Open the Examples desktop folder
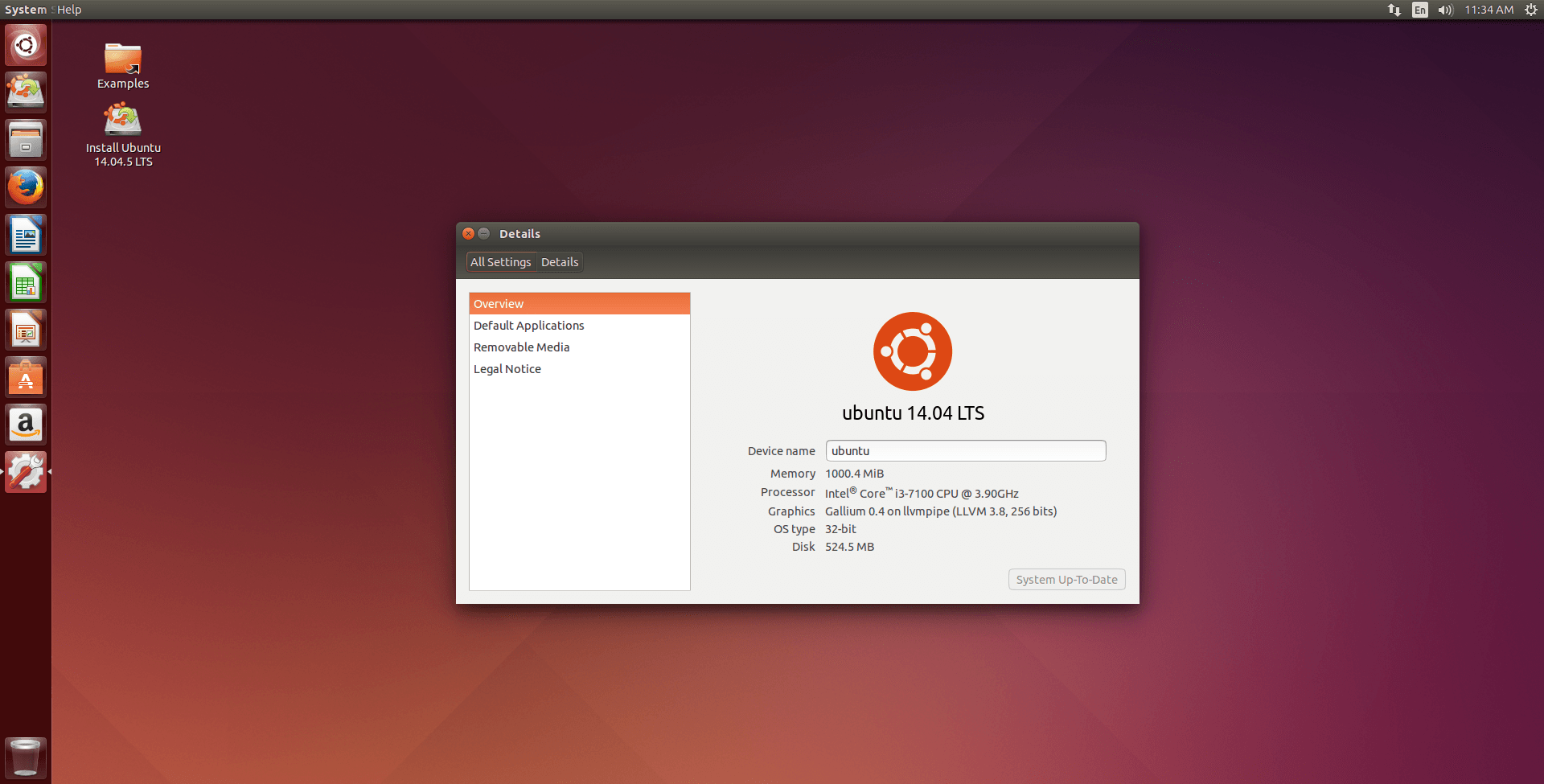This screenshot has height=784, width=1544. [x=123, y=66]
